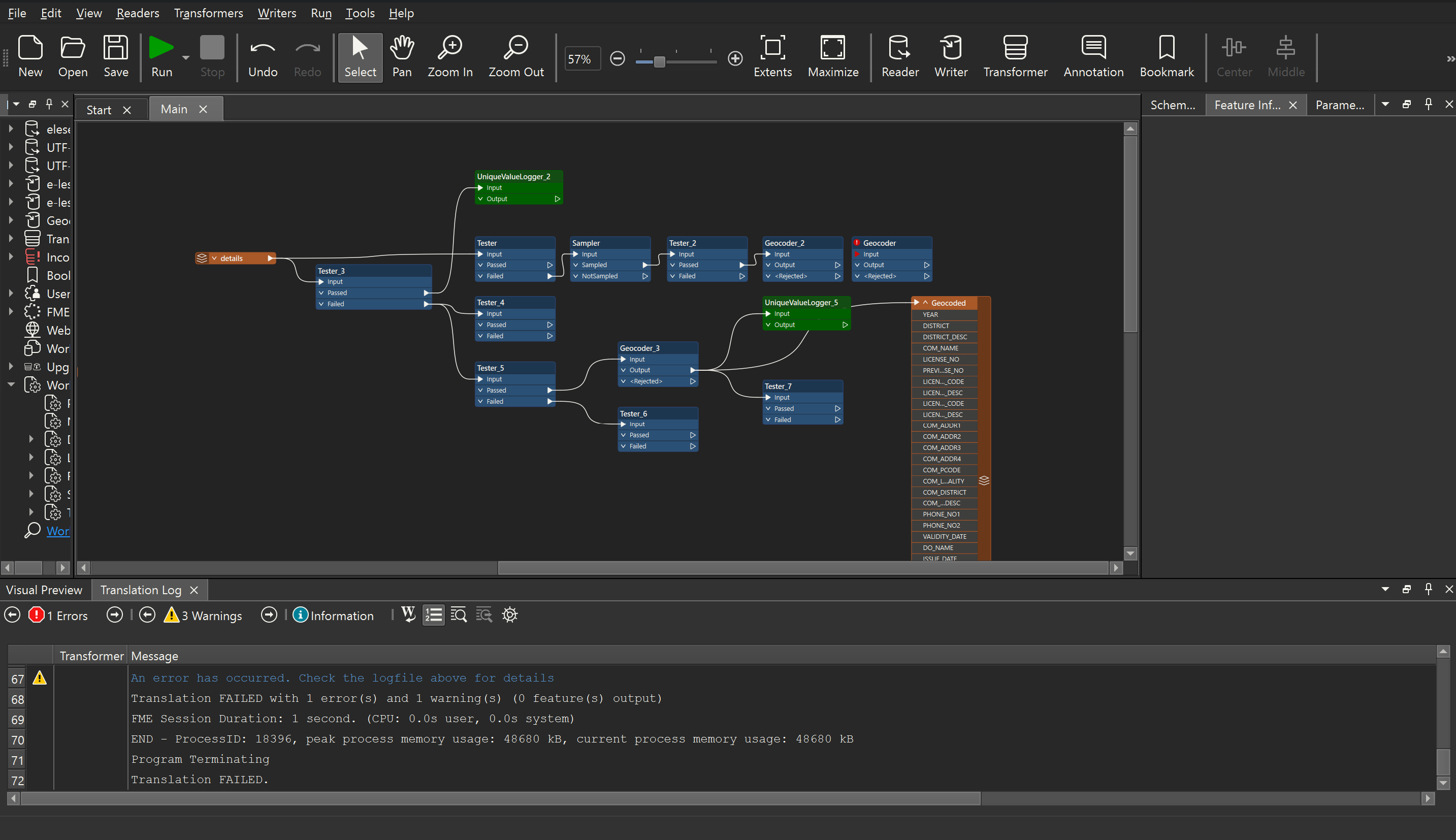The width and height of the screenshot is (1456, 840).
Task: Select the Pan hand tool
Action: click(x=402, y=48)
